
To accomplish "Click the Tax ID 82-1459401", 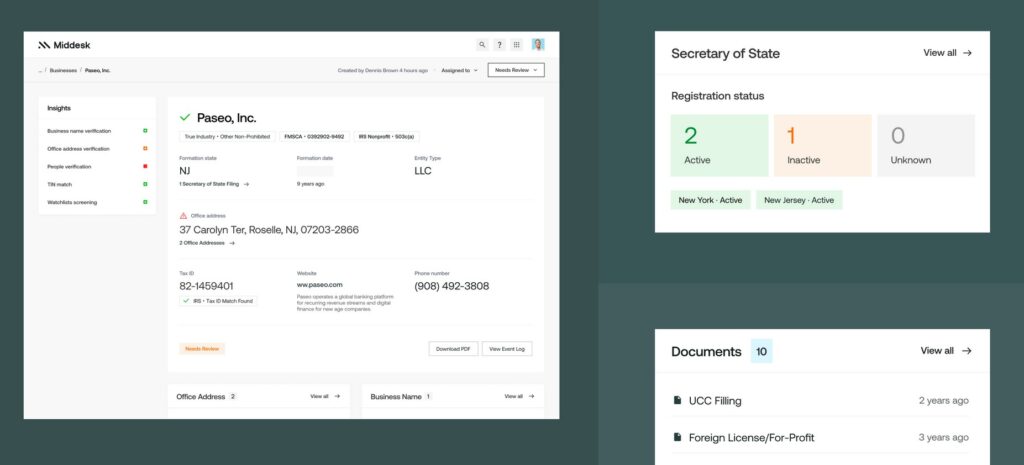I will 206,286.
